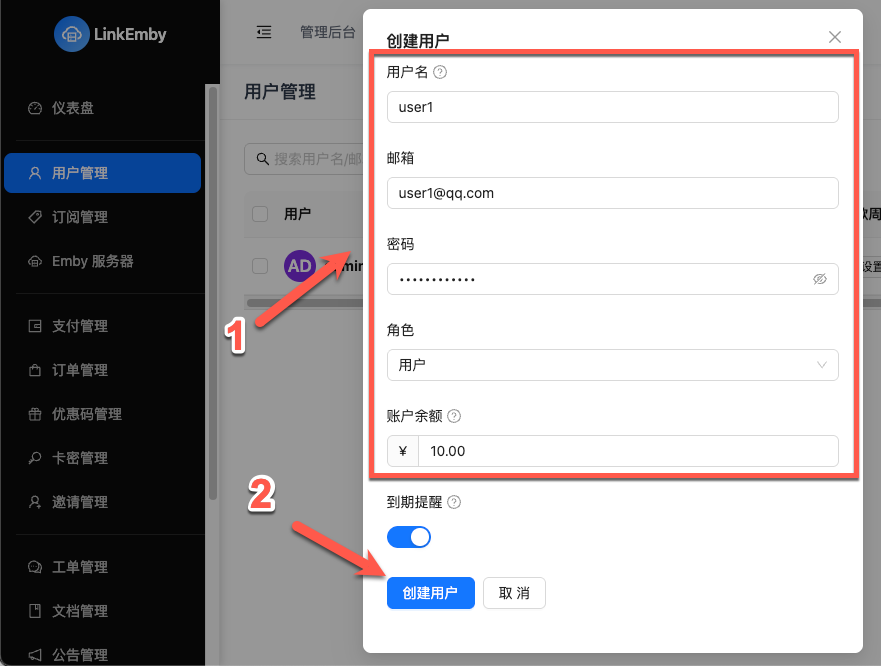
Task: Cancel the dialog with 取消
Action: click(x=514, y=593)
